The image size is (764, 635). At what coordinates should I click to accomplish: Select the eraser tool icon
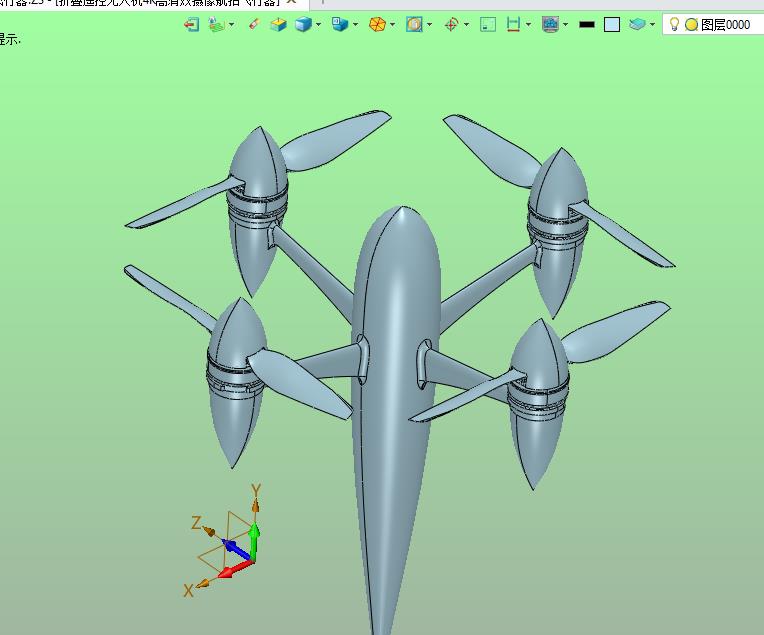[x=254, y=24]
